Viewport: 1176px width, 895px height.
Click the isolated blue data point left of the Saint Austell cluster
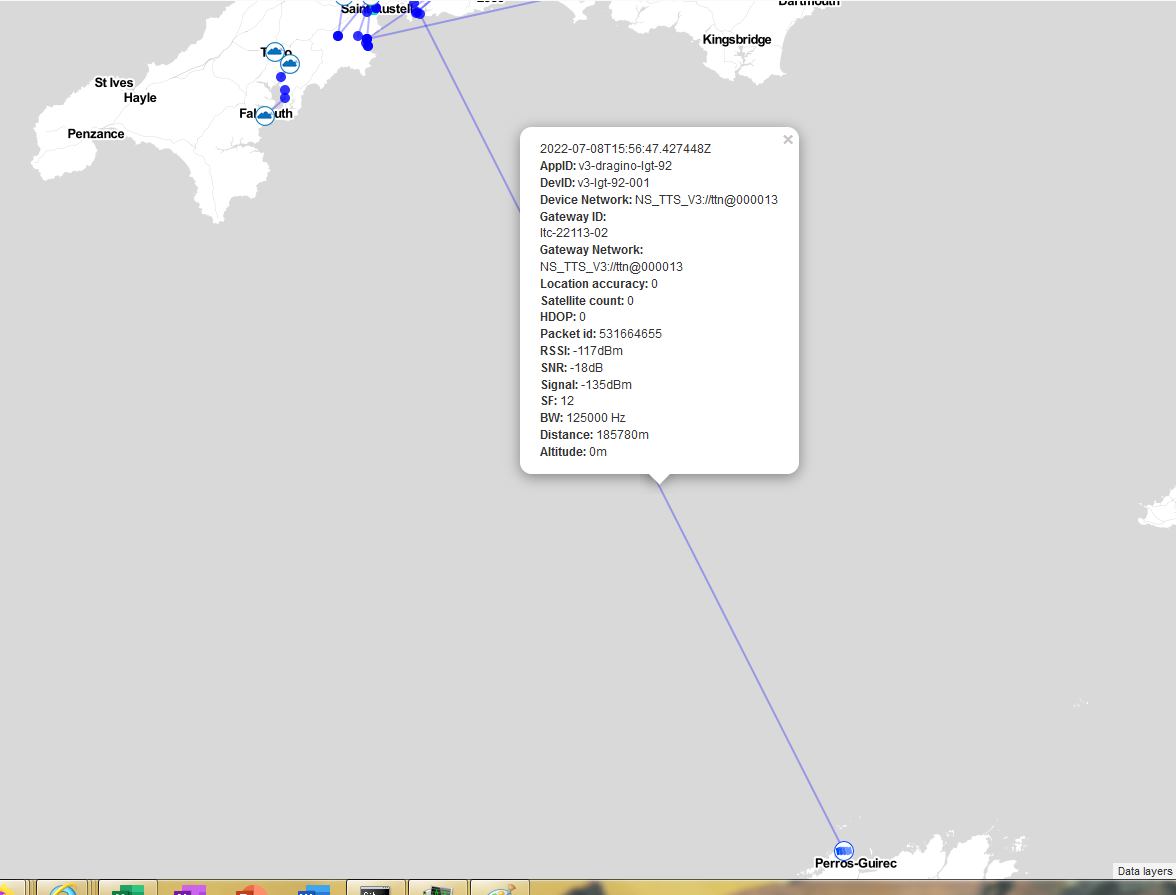pyautogui.click(x=338, y=36)
